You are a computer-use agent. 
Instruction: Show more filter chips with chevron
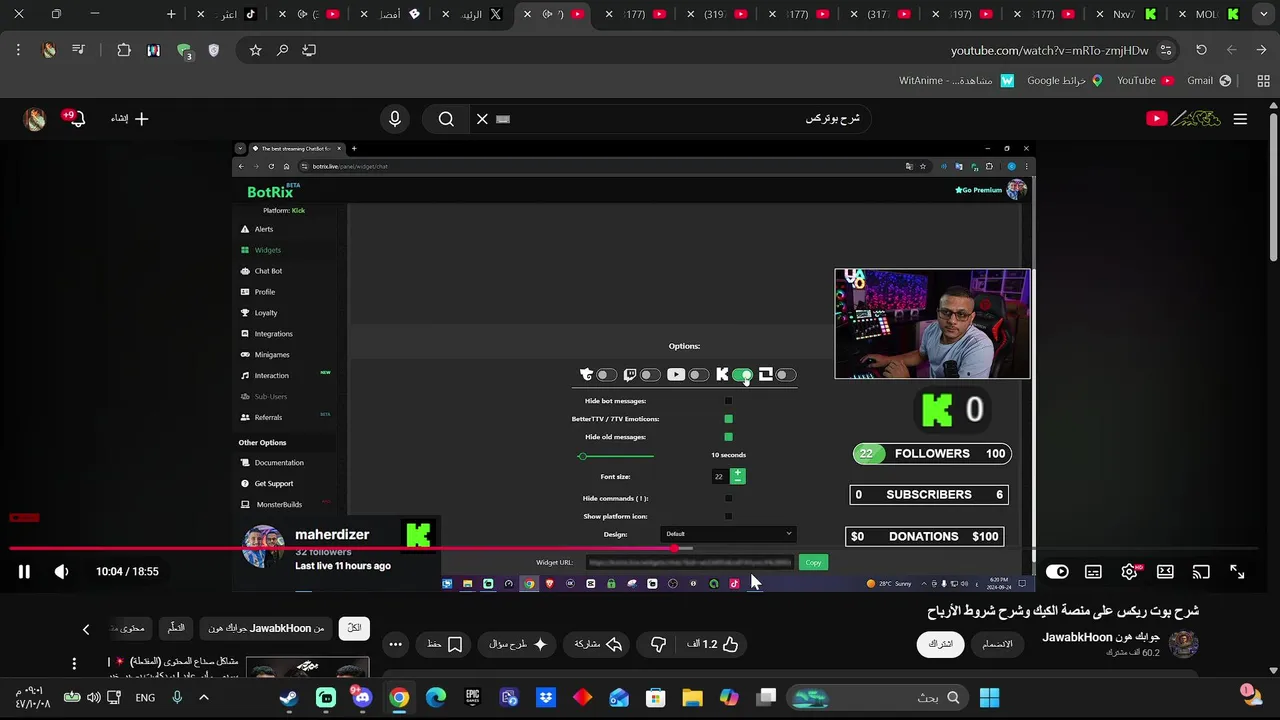(86, 629)
